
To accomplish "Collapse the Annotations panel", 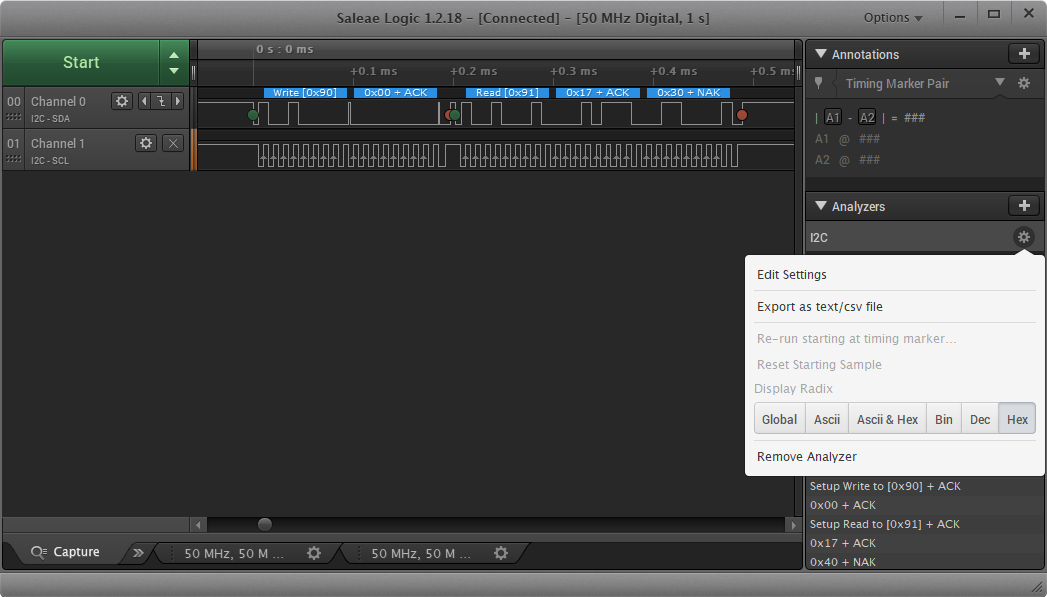I will [x=821, y=54].
